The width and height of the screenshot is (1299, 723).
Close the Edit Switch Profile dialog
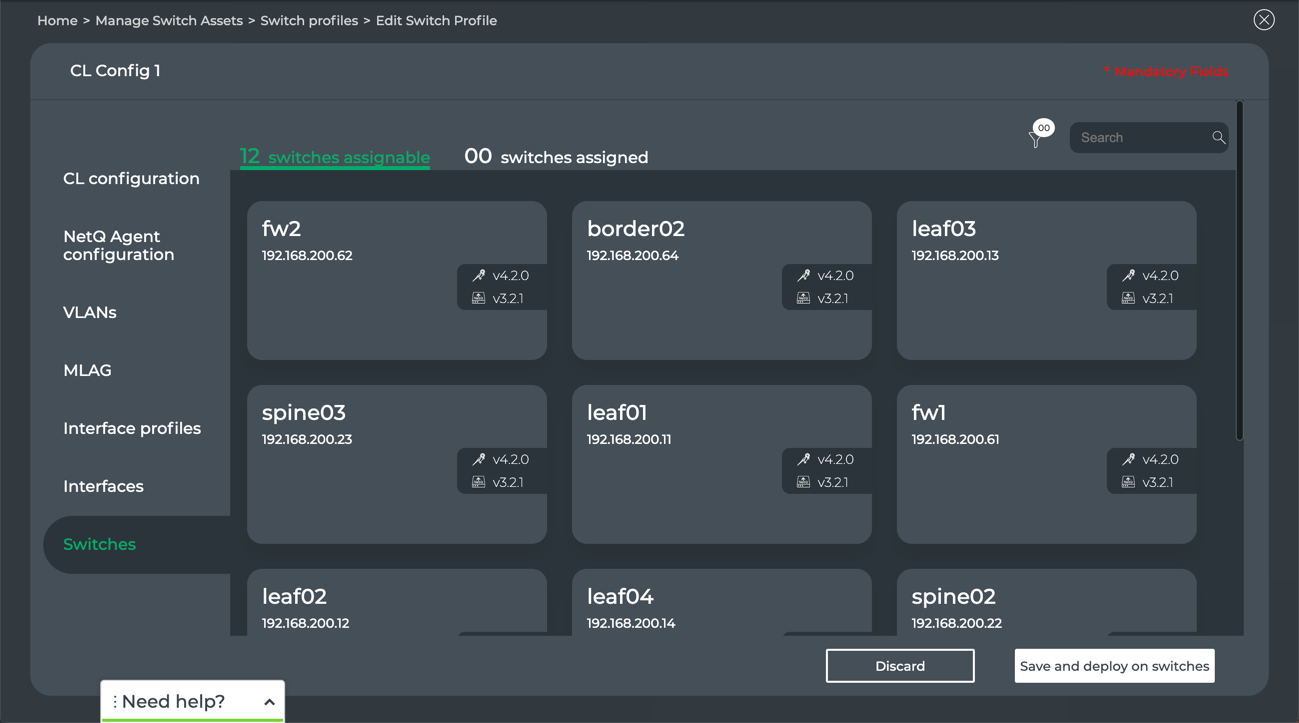(1264, 20)
